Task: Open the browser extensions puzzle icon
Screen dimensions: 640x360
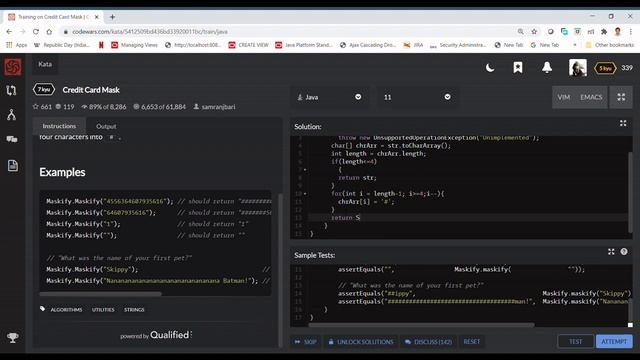Action: click(x=604, y=31)
